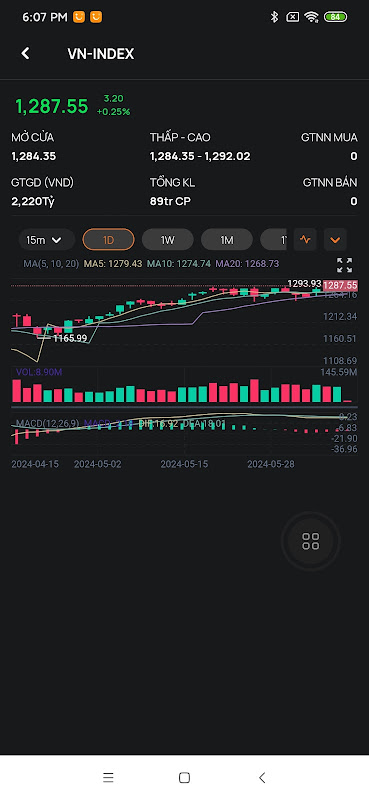The width and height of the screenshot is (369, 800).
Task: Tap the current price tag 1287.55 on chart
Action: tap(340, 285)
